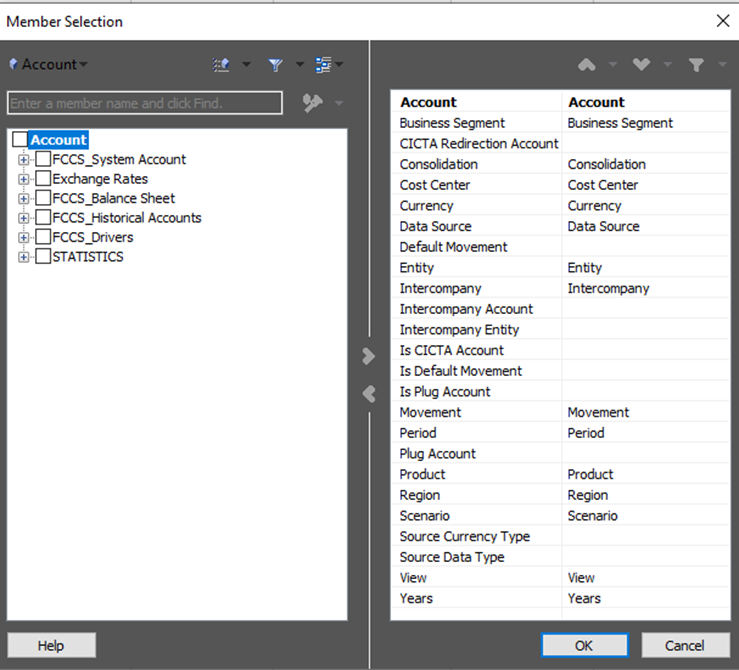This screenshot has width=739, height=670.
Task: Click the Find binoculars icon
Action: point(312,103)
